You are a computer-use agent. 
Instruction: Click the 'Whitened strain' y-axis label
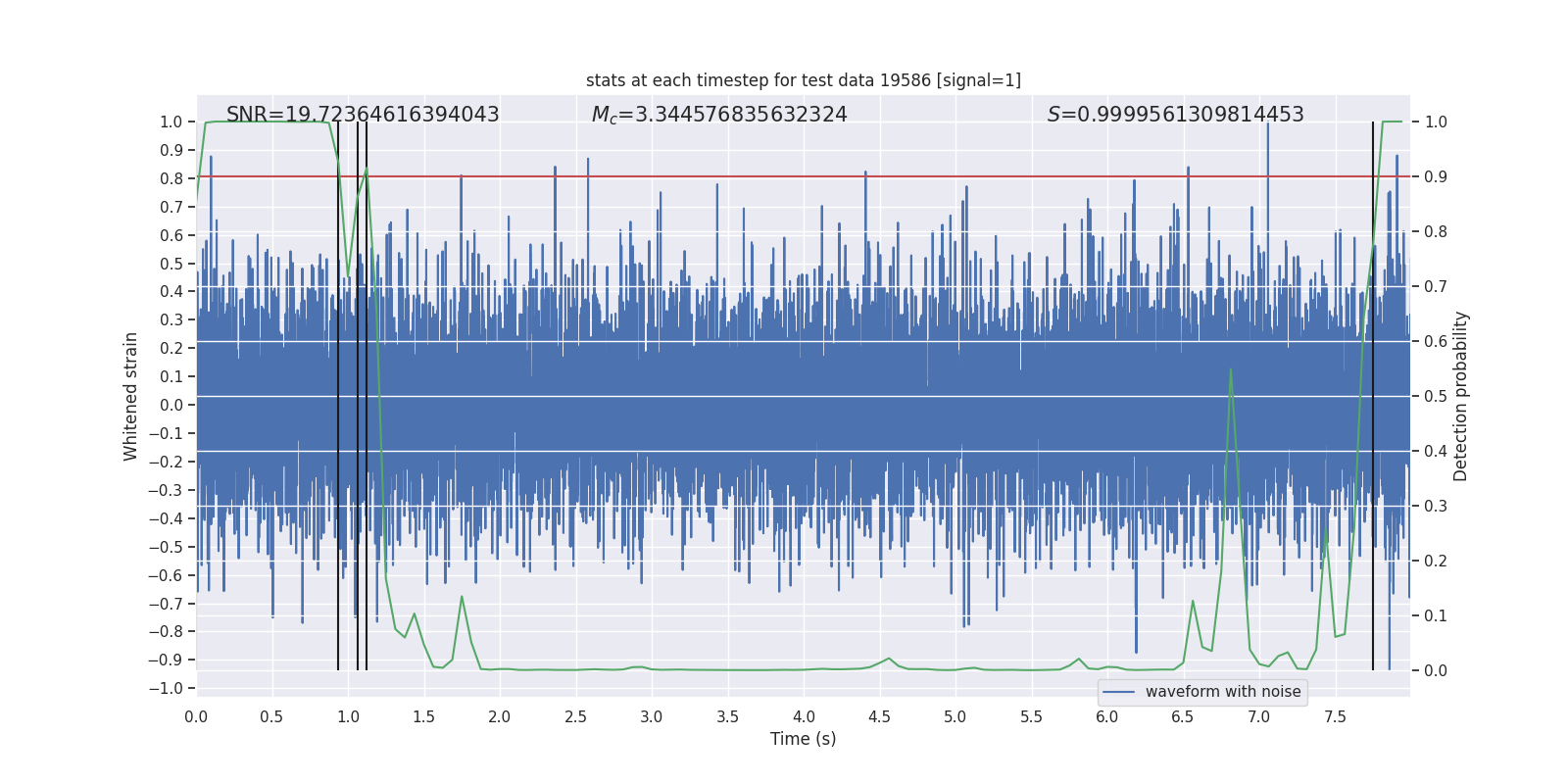coord(130,396)
